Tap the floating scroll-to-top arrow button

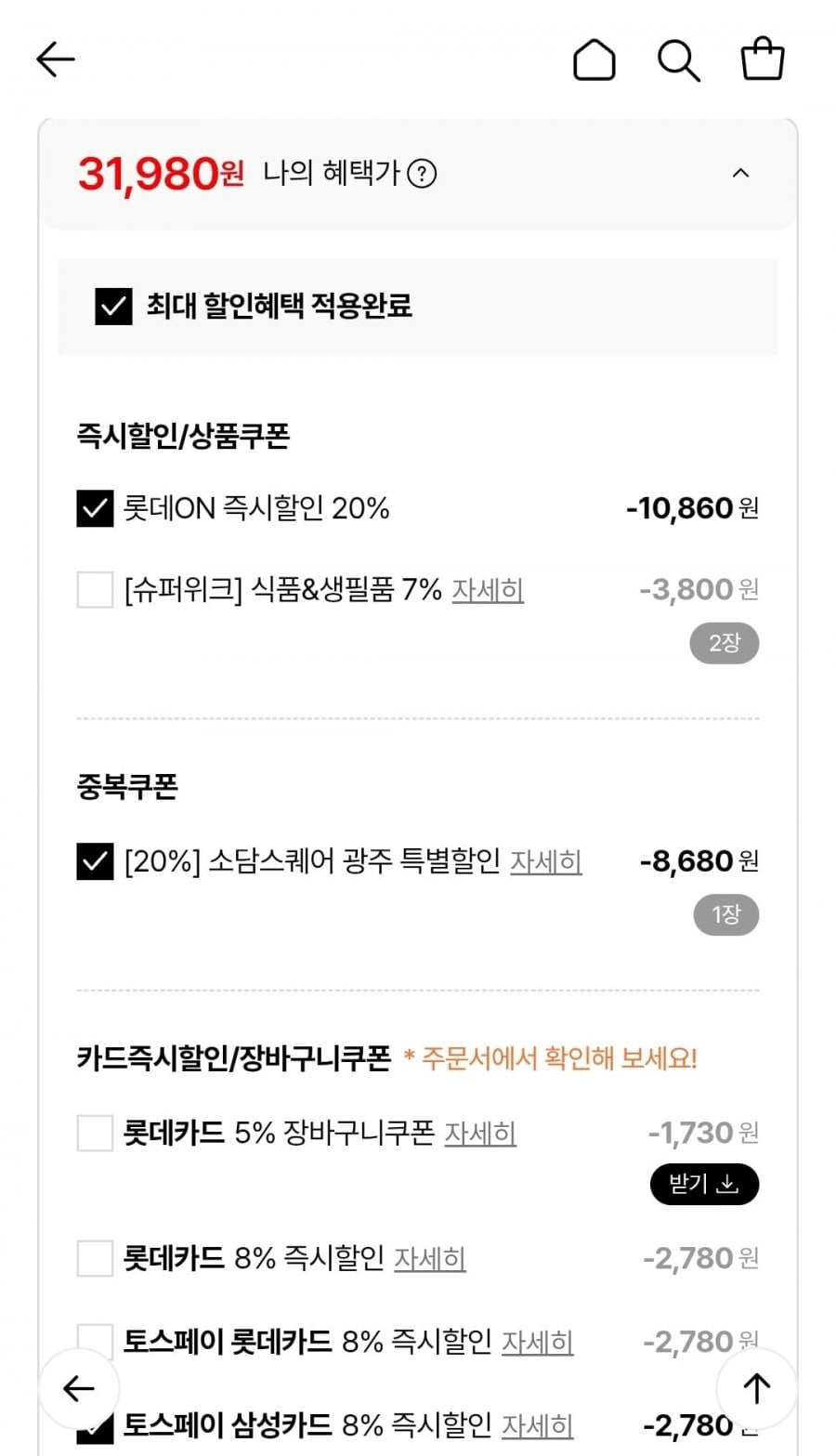(x=756, y=1388)
